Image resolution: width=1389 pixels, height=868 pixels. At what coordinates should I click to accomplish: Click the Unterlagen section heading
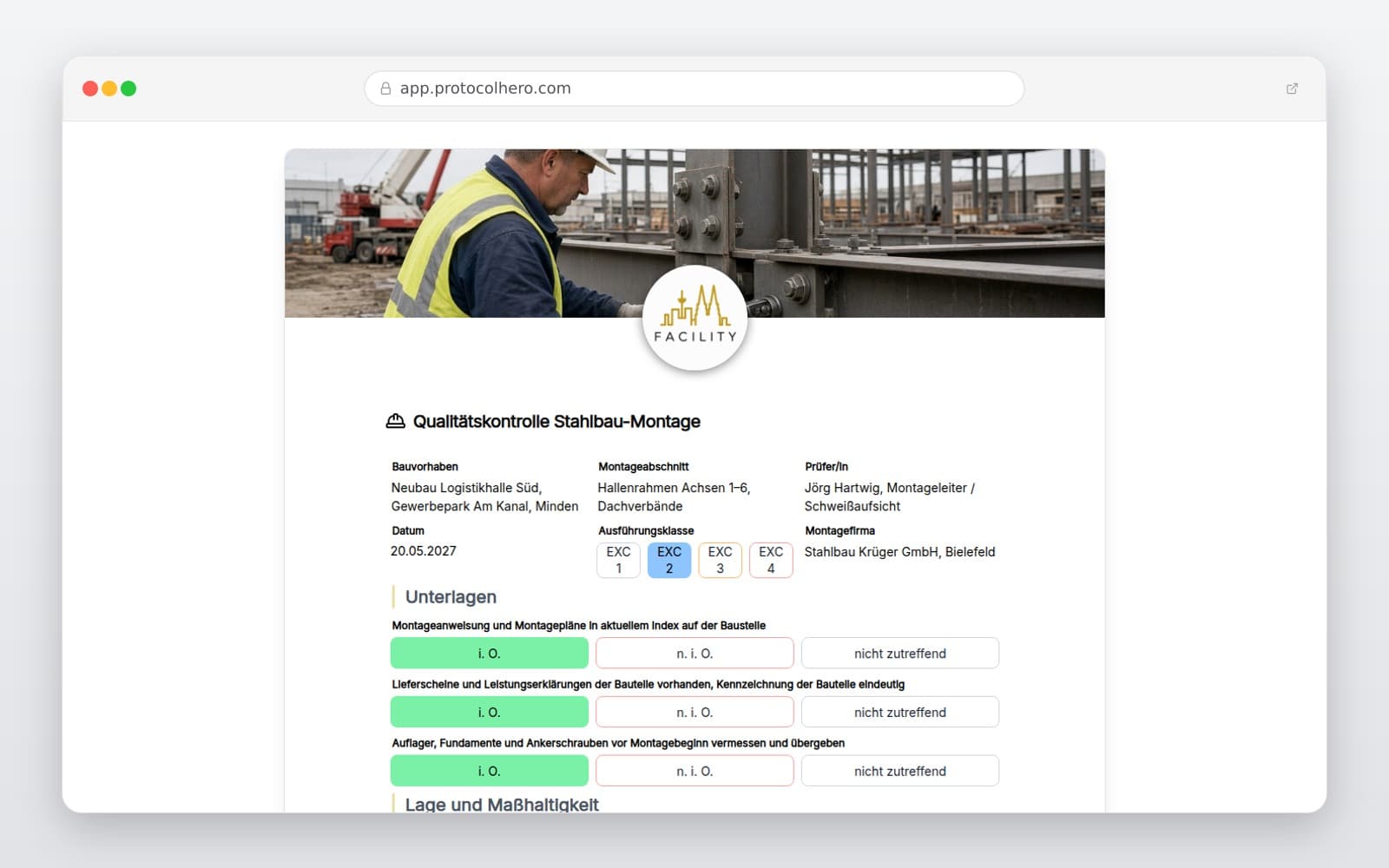[451, 596]
